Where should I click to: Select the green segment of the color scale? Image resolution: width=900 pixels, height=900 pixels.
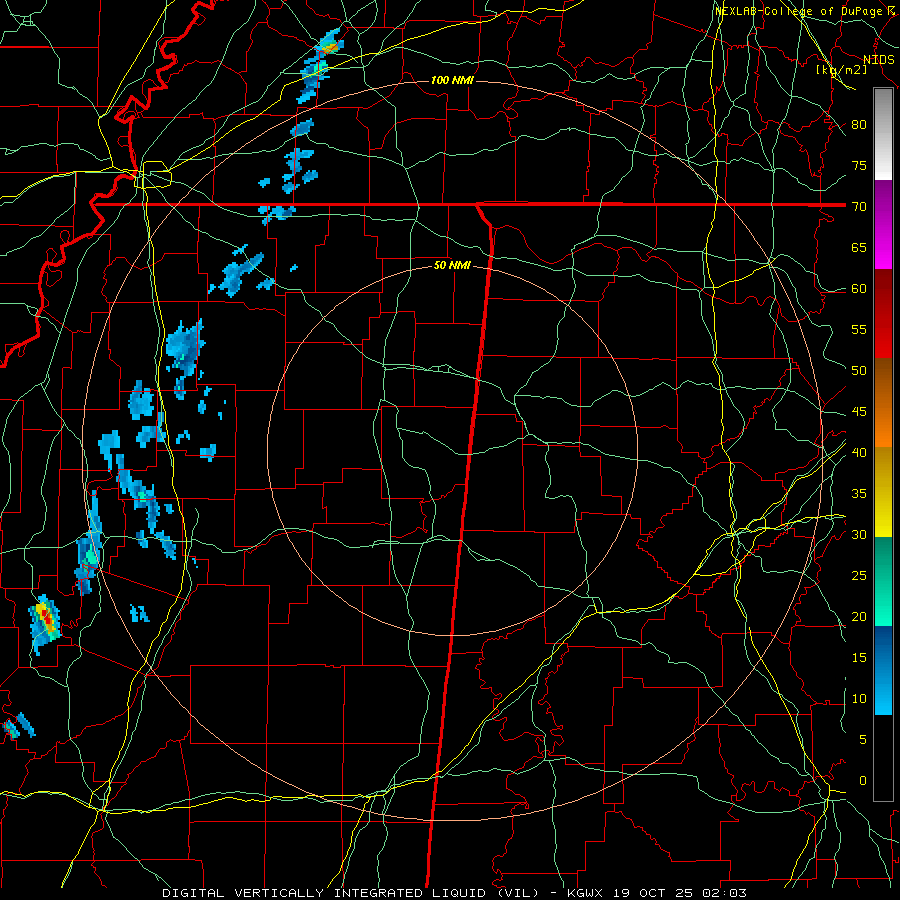point(883,581)
